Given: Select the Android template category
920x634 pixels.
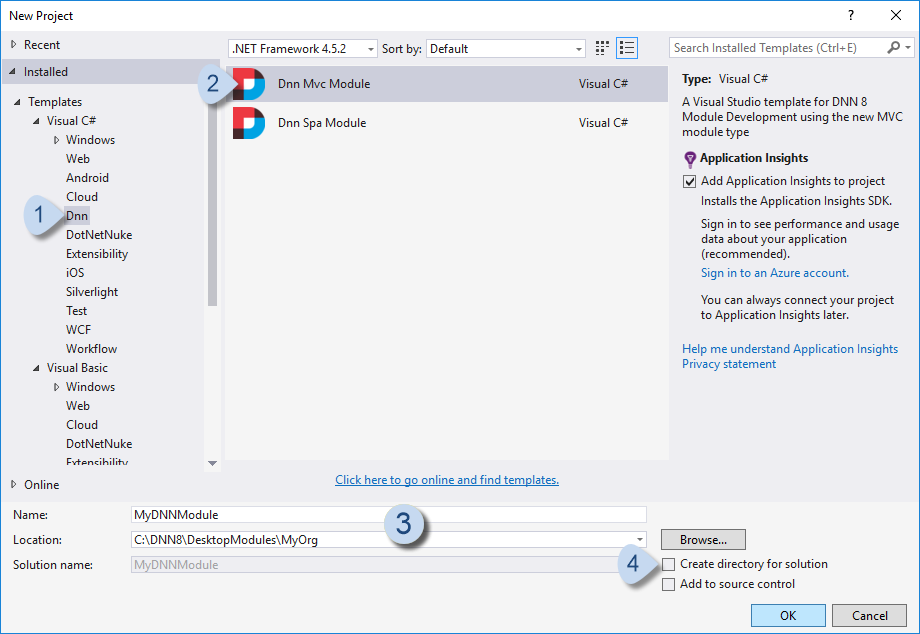Looking at the screenshot, I should tap(87, 178).
